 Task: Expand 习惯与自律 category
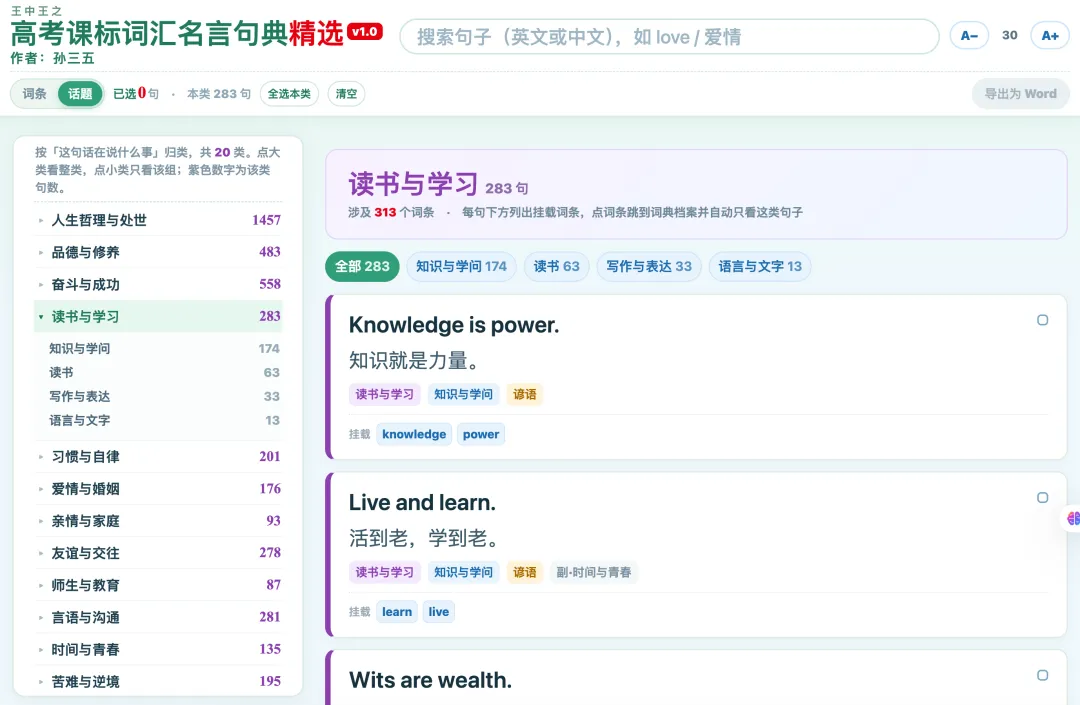[x=158, y=456]
